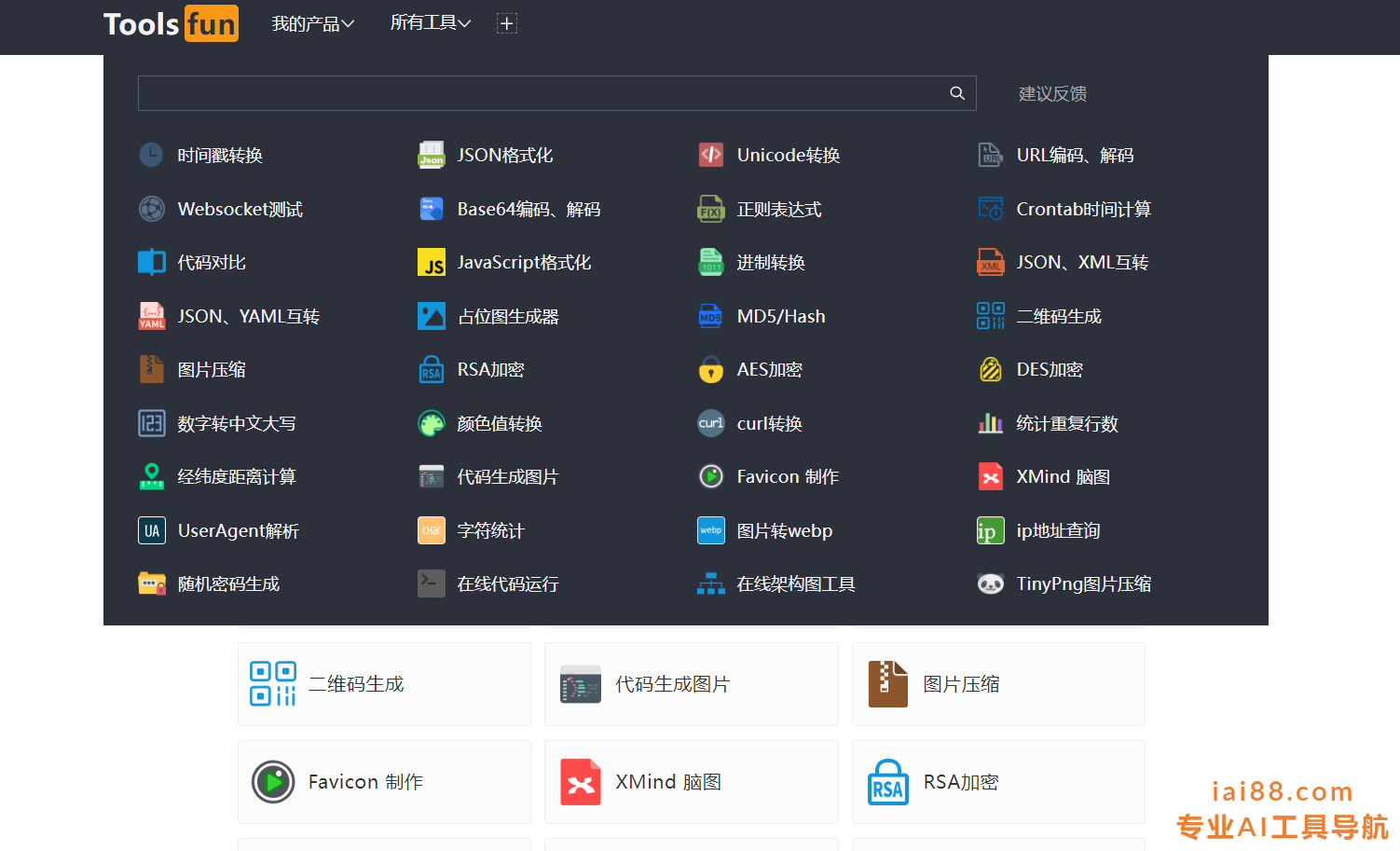
Task: Open the 在线代码运行 terminal icon
Action: [x=432, y=583]
